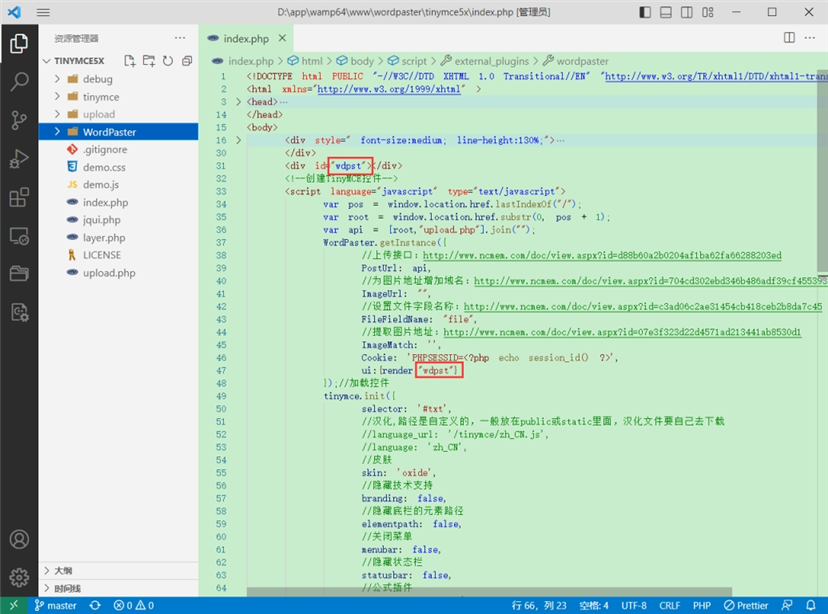Open explorer views and more actions menu
828x614 pixels.
[x=180, y=38]
